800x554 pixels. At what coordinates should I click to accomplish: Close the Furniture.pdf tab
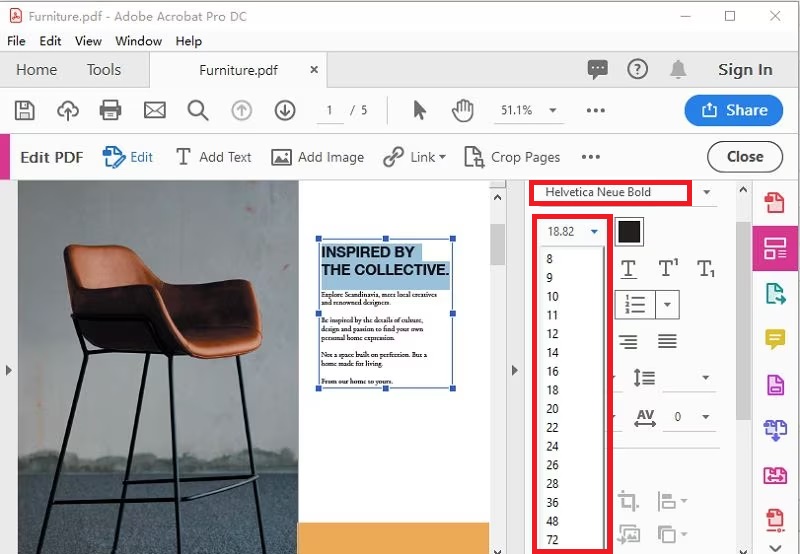coord(314,69)
